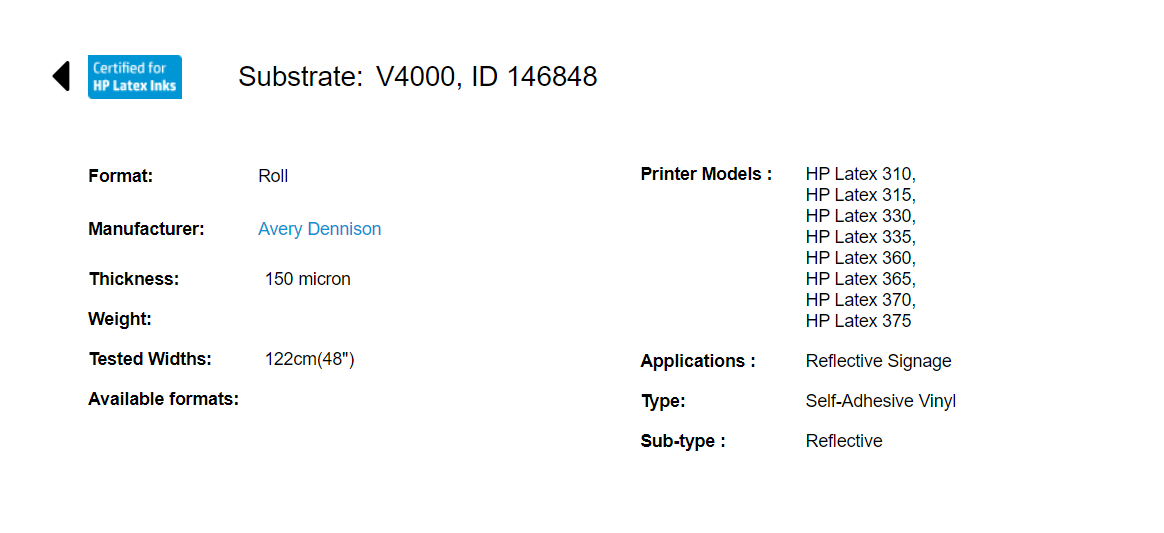Click the Reflective sub-type value
The image size is (1164, 533).
[x=844, y=442]
